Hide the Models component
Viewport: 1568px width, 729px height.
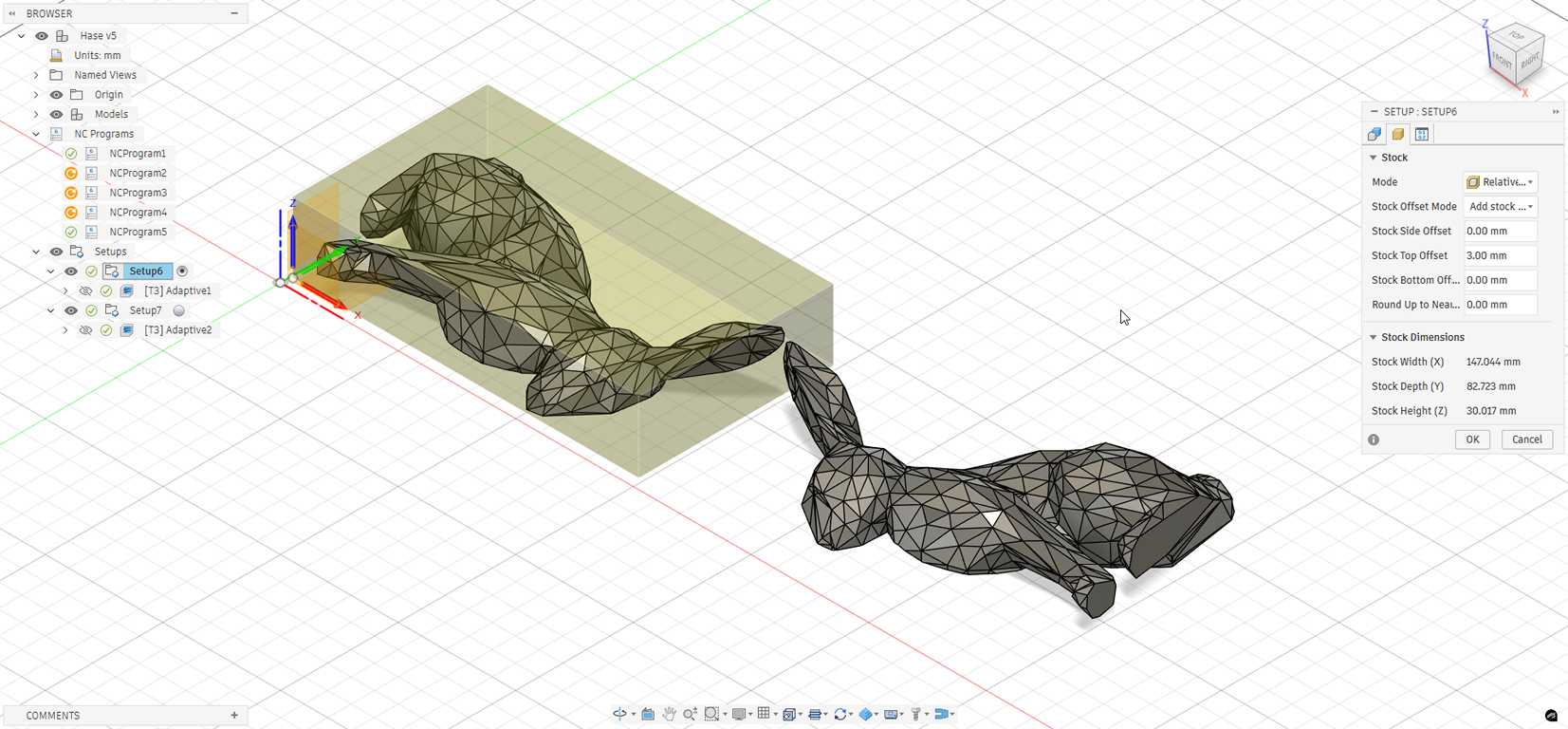click(x=56, y=114)
